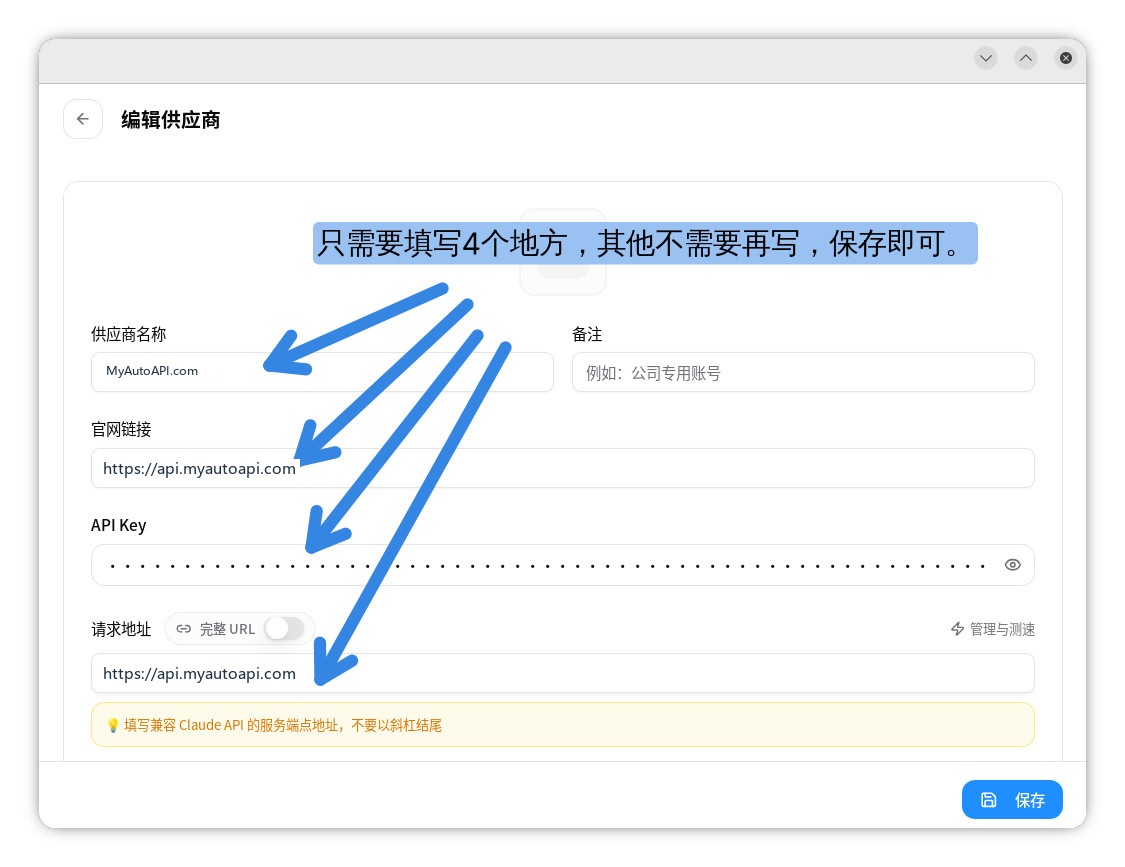Click the 官网链接 label
Screen dimensions: 1125x867
click(121, 430)
